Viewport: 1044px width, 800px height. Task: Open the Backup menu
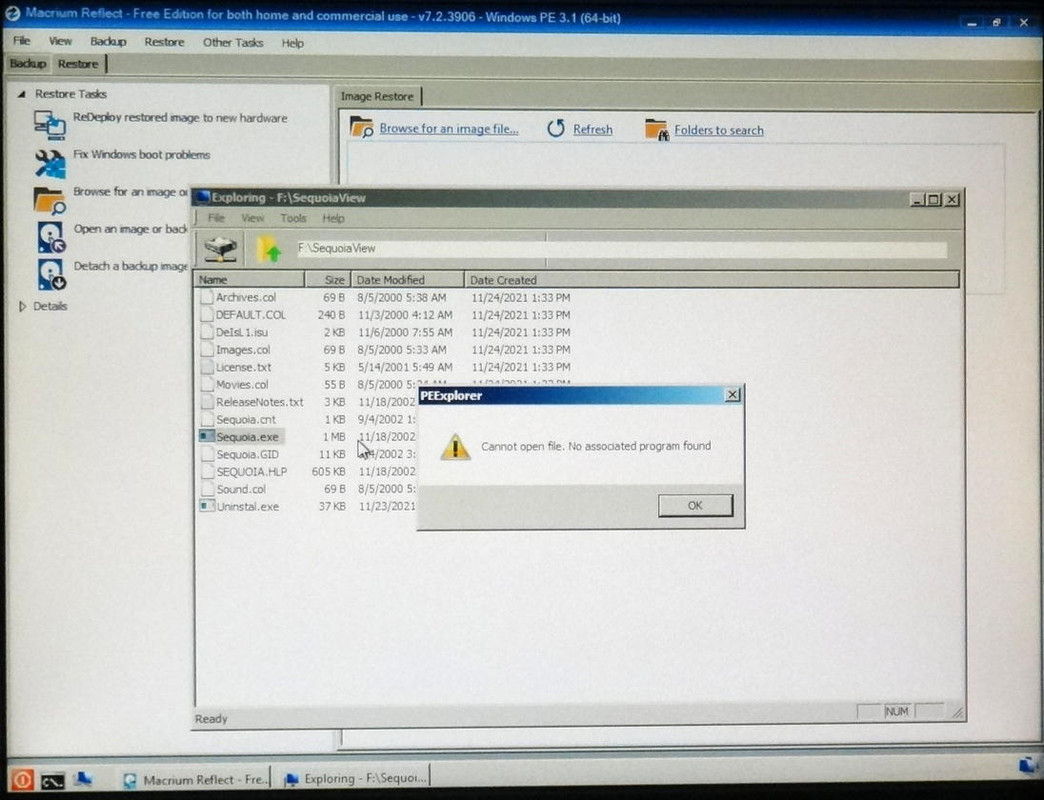click(108, 41)
